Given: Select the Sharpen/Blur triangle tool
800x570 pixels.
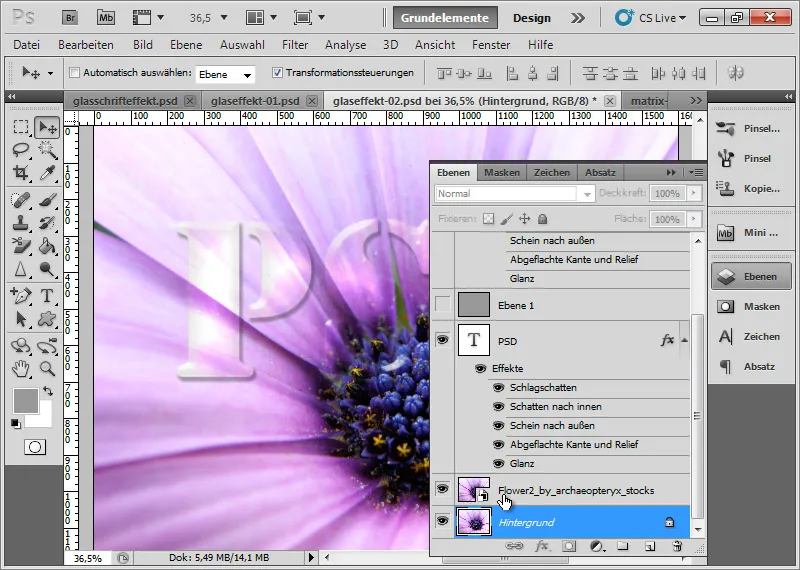Looking at the screenshot, I should pyautogui.click(x=21, y=269).
